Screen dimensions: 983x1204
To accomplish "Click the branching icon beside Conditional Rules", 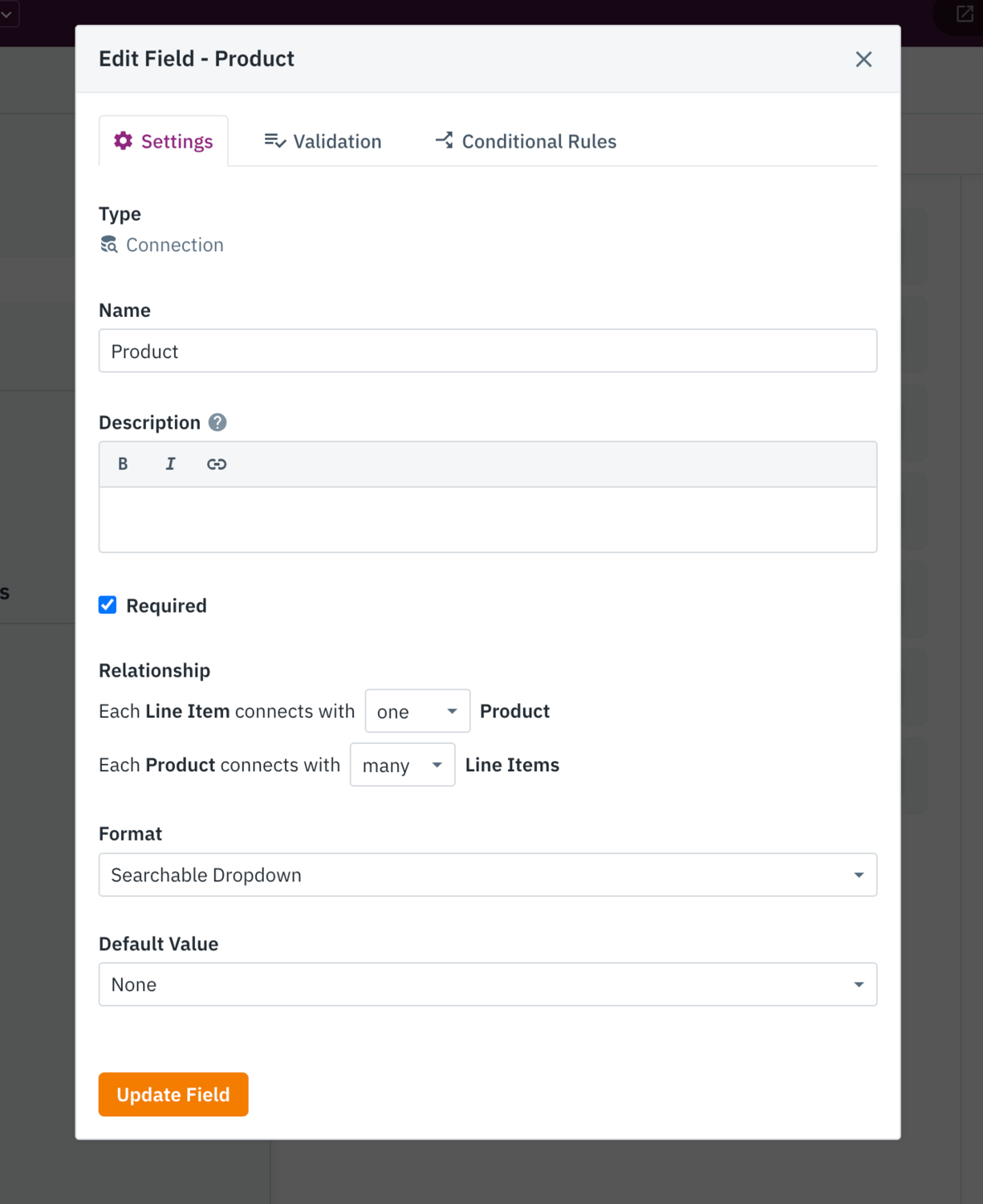I will pyautogui.click(x=443, y=140).
